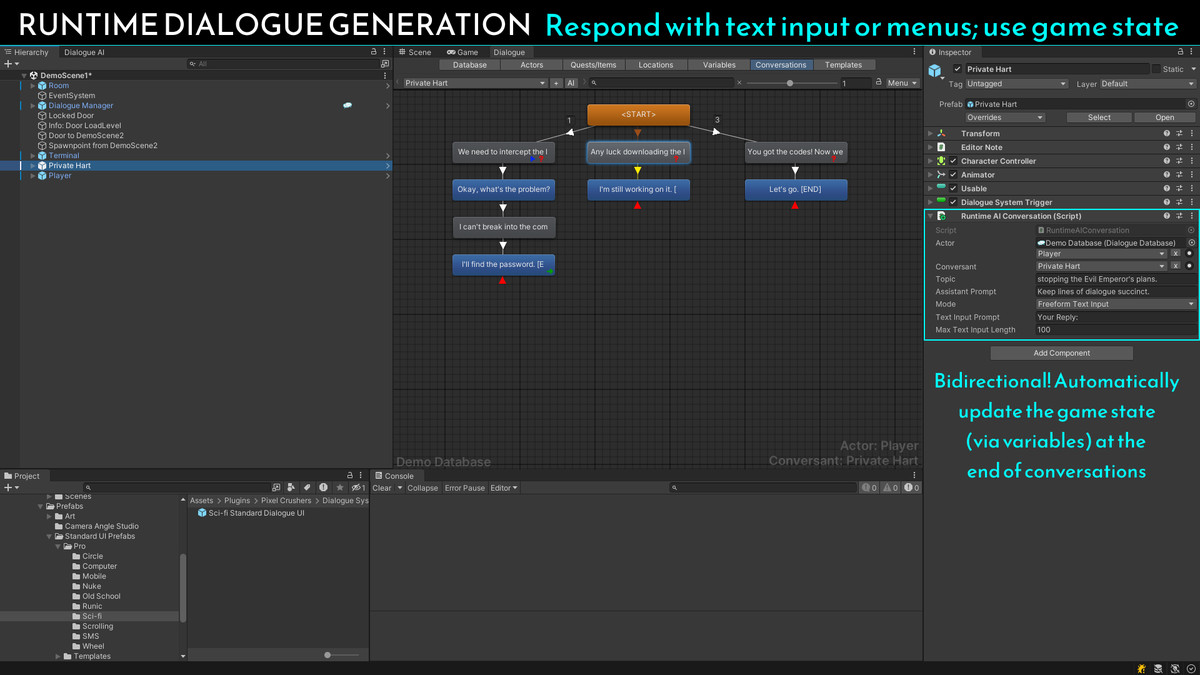Click the prefab Open button
Viewport: 1200px width, 675px height.
pyautogui.click(x=1165, y=117)
